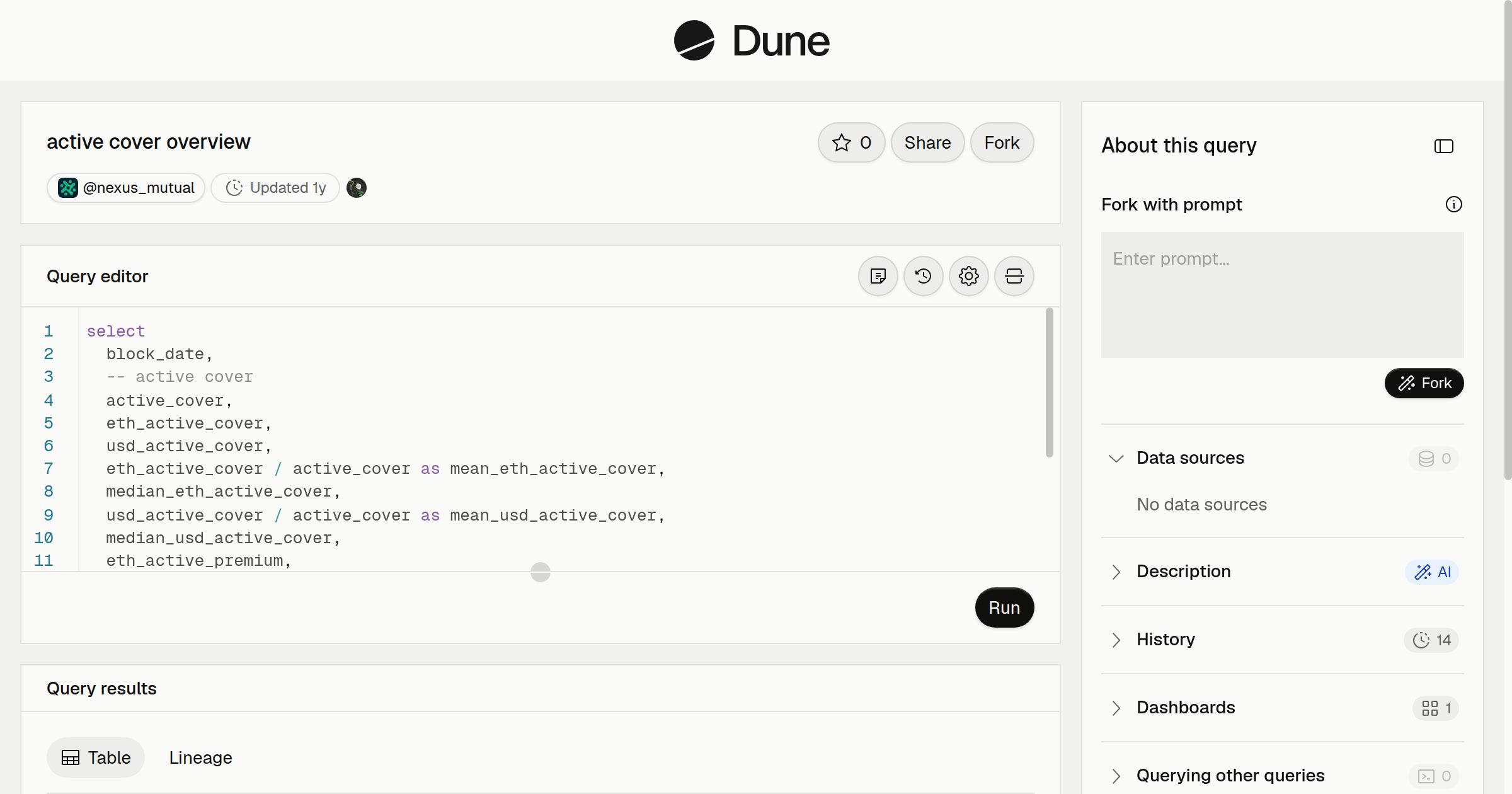Click 'No data sources' text
Screen dimensions: 1512x794
[x=1201, y=504]
